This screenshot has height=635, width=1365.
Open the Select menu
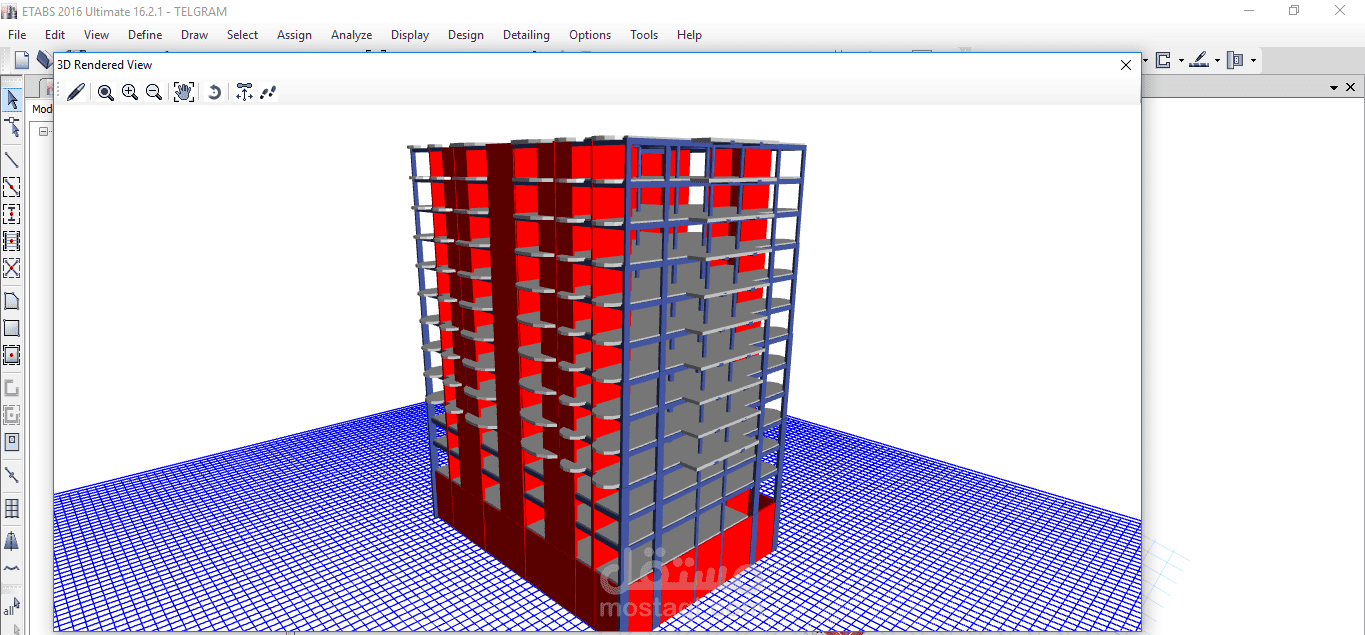coord(242,35)
